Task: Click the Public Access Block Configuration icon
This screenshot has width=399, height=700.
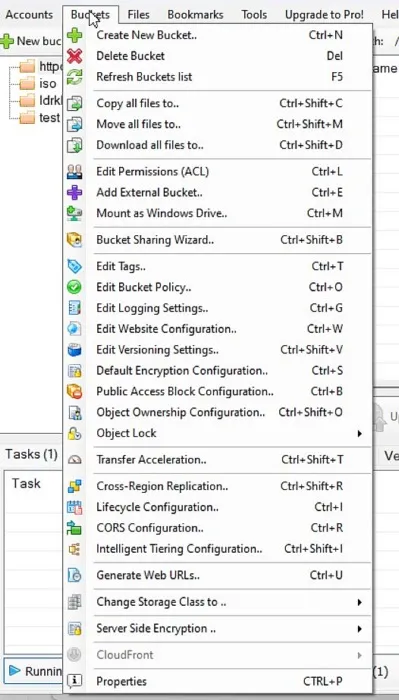Action: click(x=75, y=392)
